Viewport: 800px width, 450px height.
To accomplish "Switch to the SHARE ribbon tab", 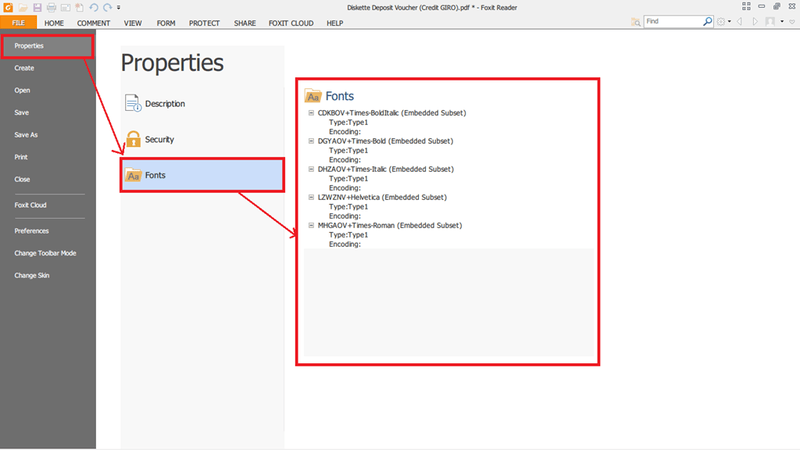I will (245, 23).
